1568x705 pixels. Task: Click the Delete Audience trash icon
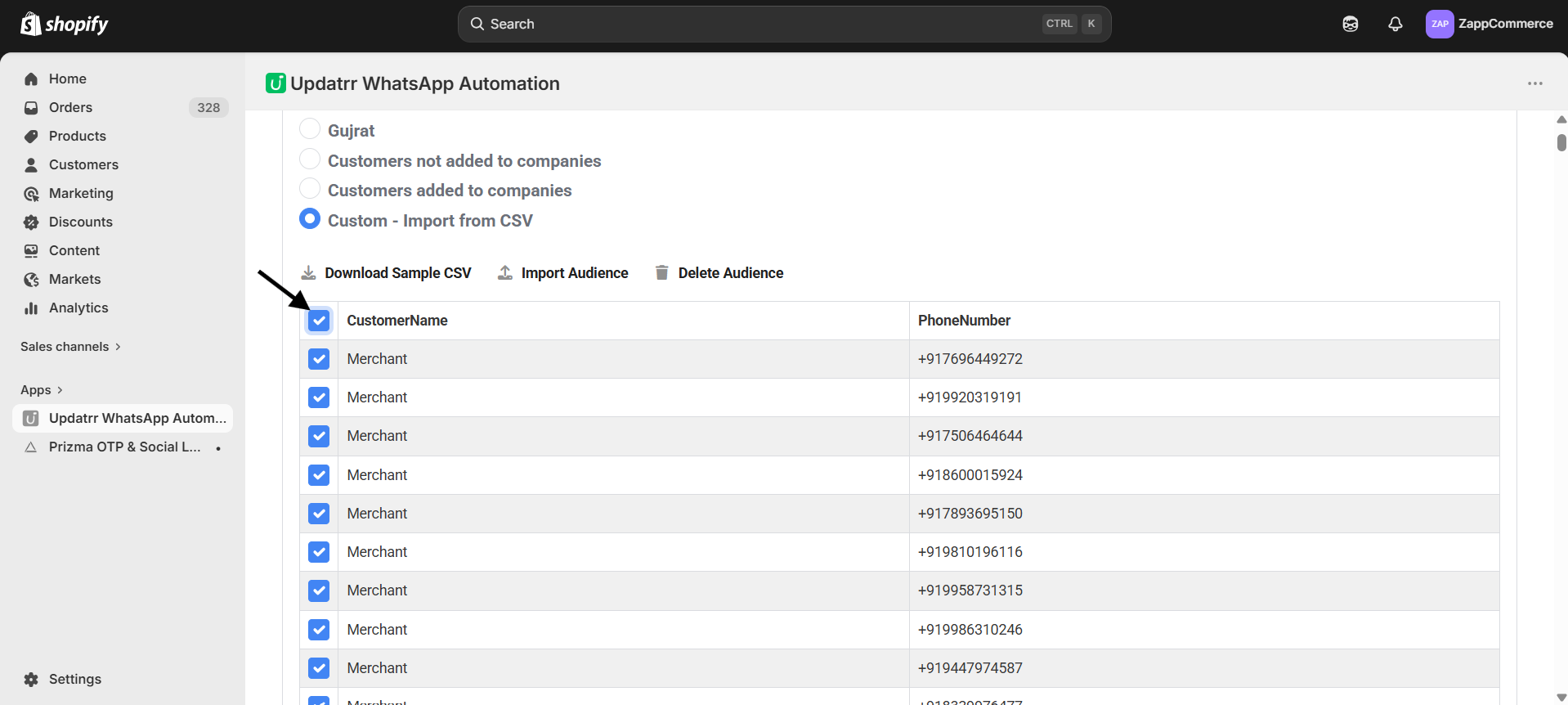point(661,272)
